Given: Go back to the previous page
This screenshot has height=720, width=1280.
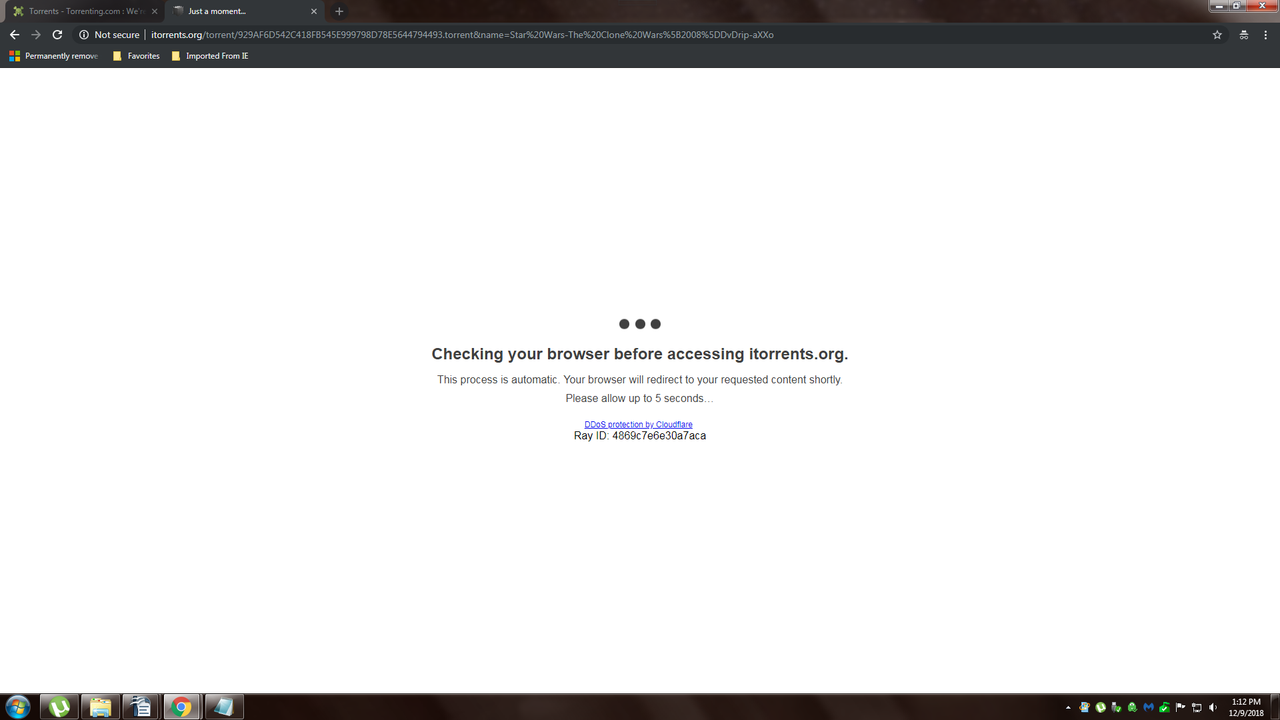Looking at the screenshot, I should 14,34.
